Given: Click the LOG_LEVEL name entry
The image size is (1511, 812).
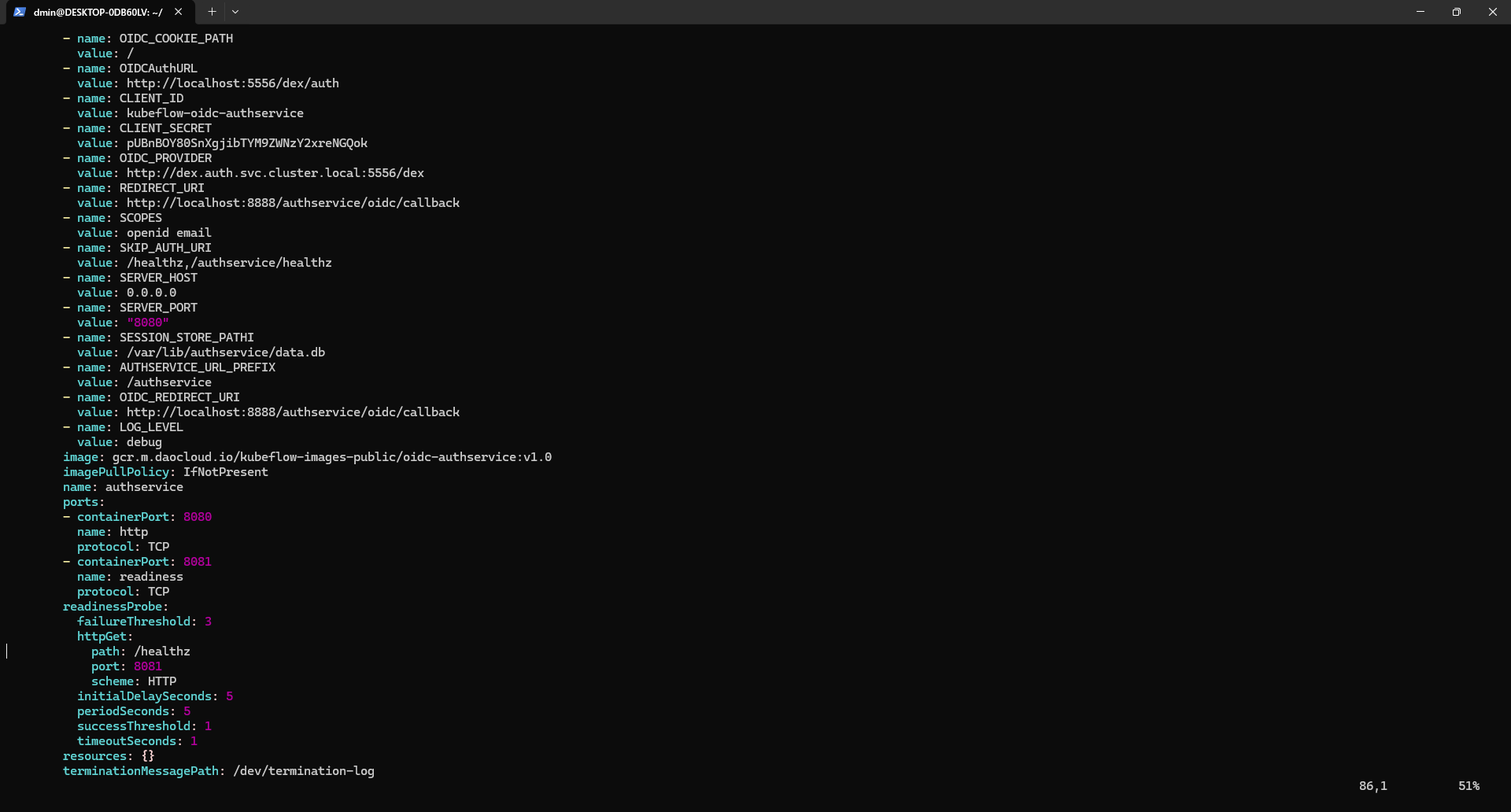Looking at the screenshot, I should coord(151,427).
